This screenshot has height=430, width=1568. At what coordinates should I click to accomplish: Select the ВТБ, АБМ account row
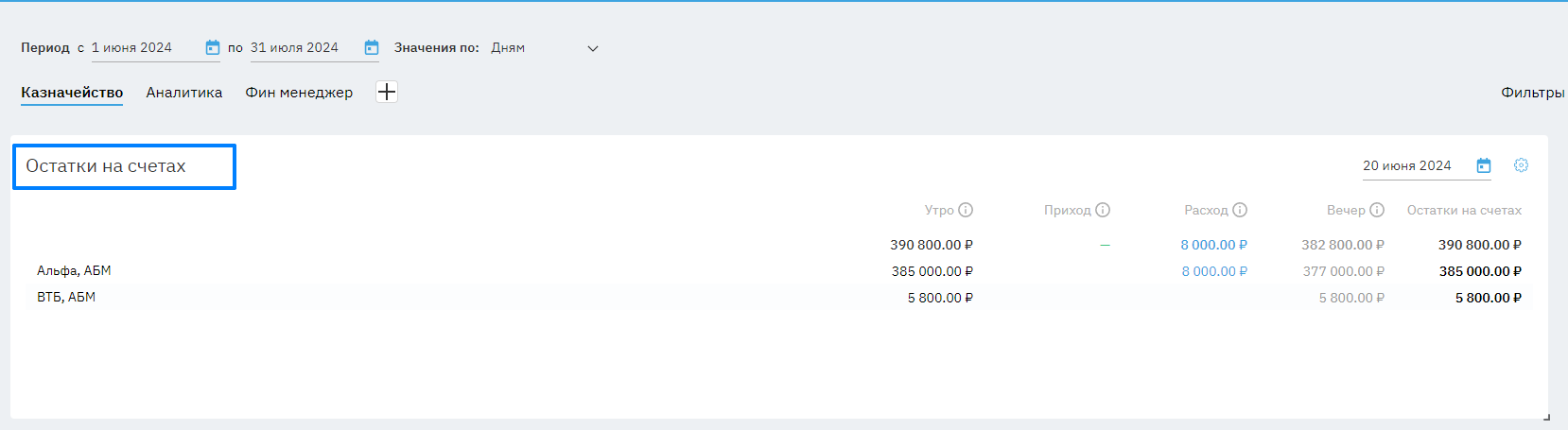click(66, 297)
